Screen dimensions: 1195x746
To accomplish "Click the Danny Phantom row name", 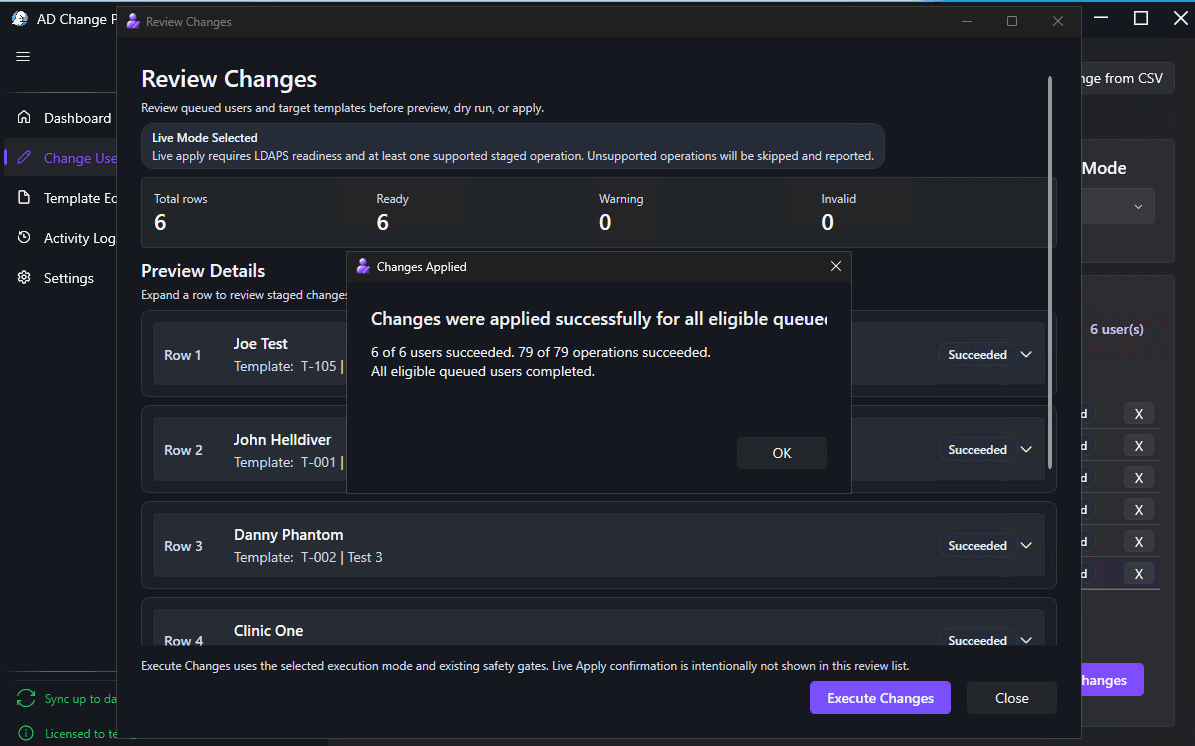I will [x=288, y=535].
